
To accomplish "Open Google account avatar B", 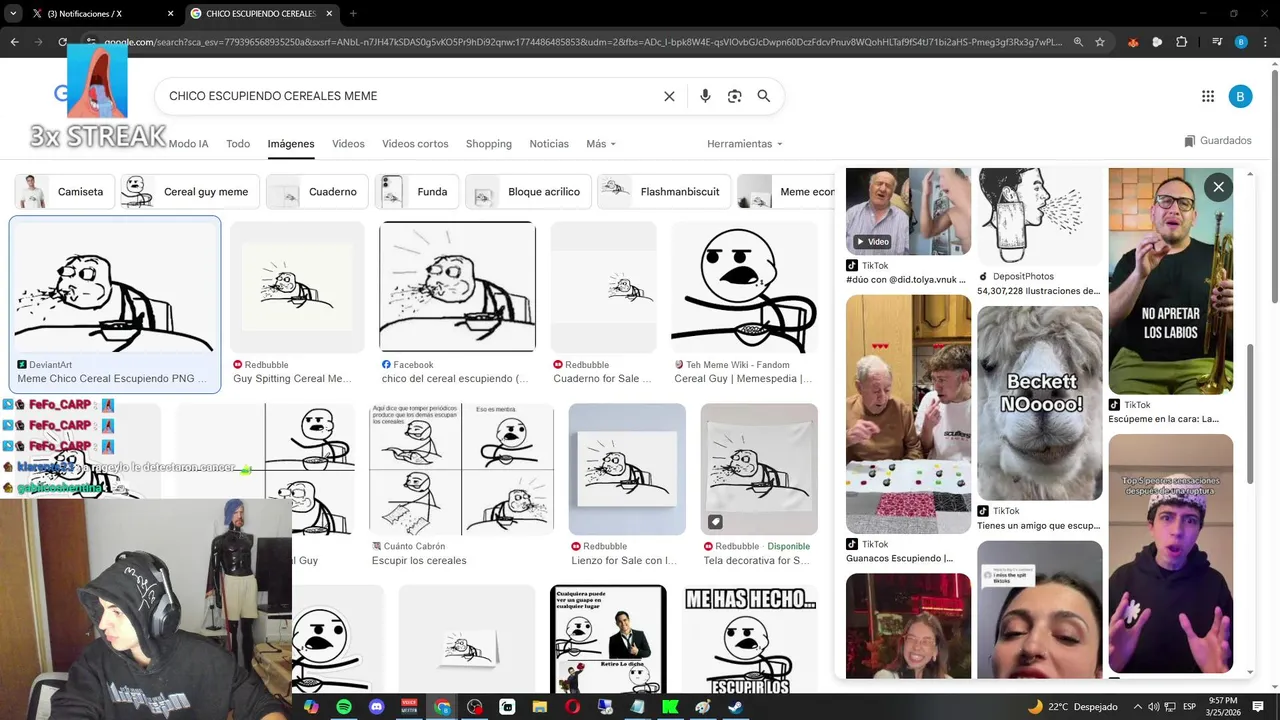I will [1240, 96].
